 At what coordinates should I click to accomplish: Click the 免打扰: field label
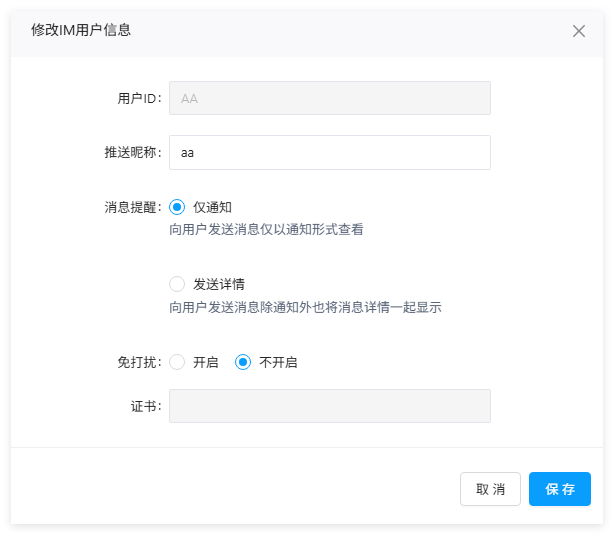[139, 362]
